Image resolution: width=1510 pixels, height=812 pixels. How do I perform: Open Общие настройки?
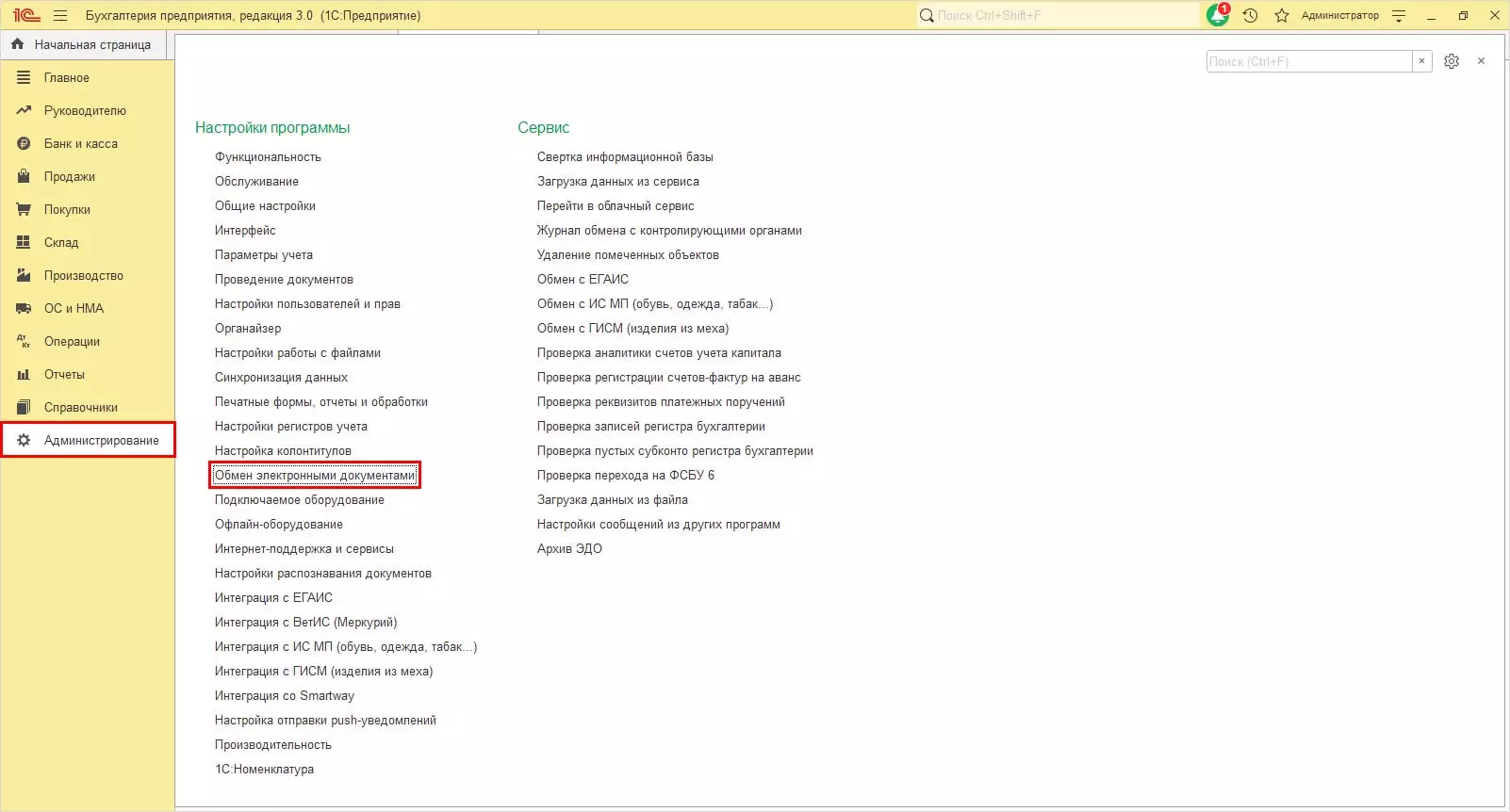tap(265, 205)
